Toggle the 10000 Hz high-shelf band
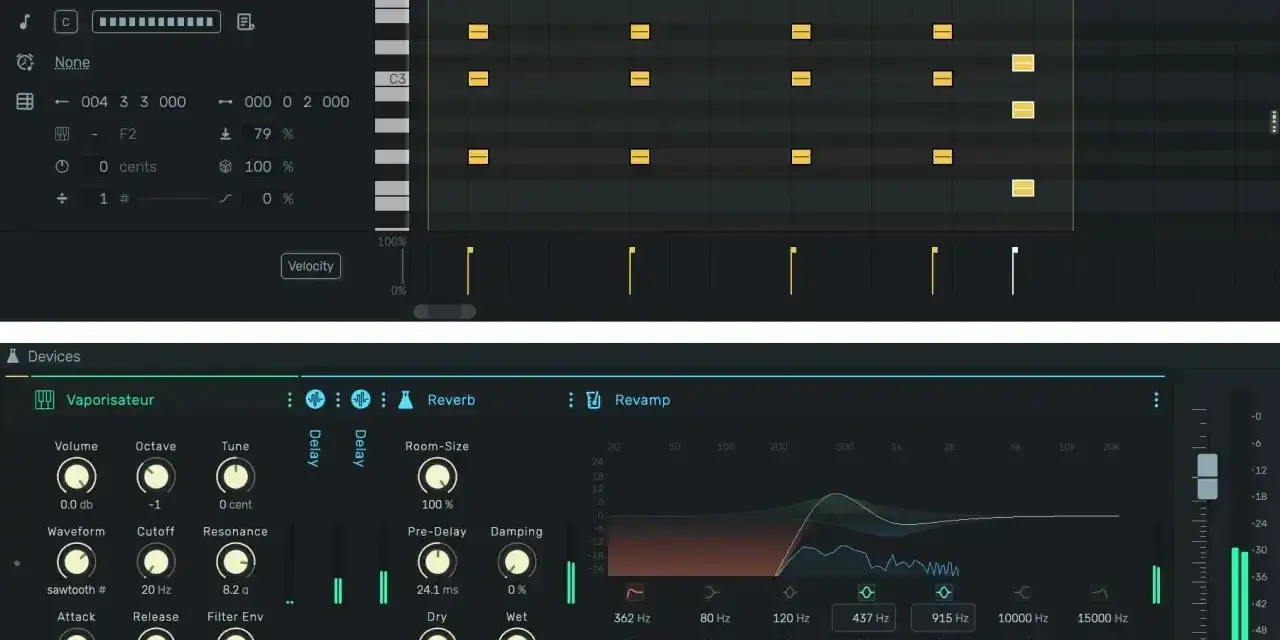 1021,593
